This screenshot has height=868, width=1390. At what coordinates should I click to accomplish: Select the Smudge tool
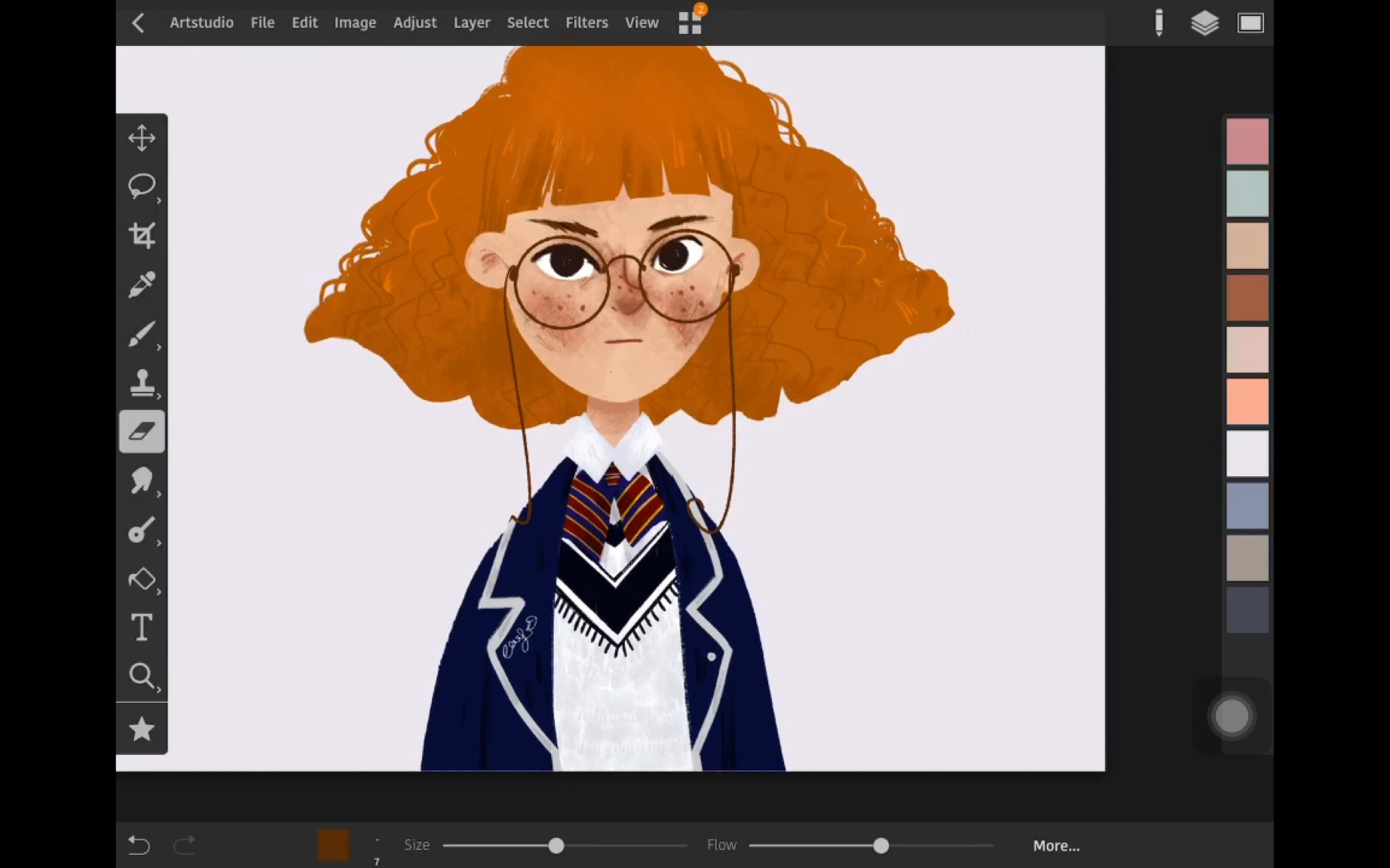point(142,481)
